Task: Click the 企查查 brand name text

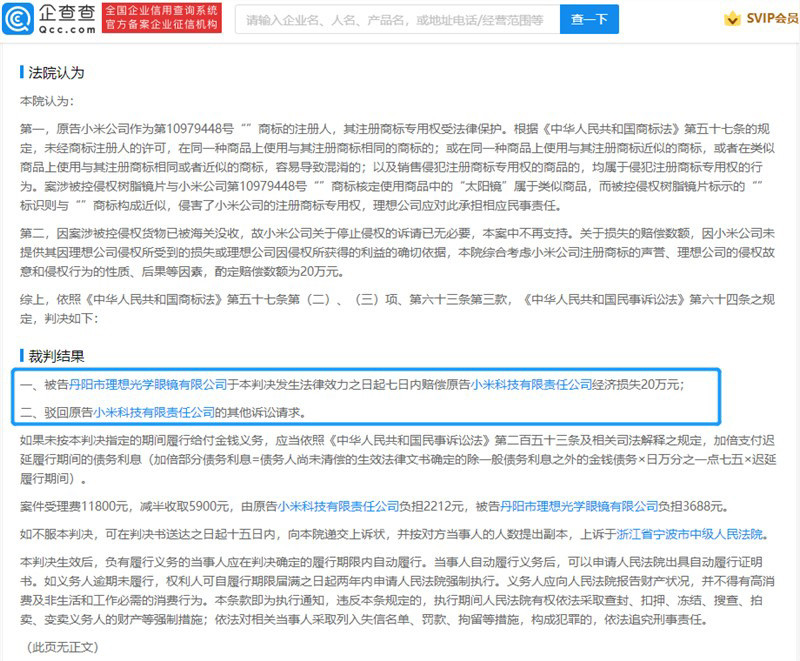Action: (x=67, y=13)
